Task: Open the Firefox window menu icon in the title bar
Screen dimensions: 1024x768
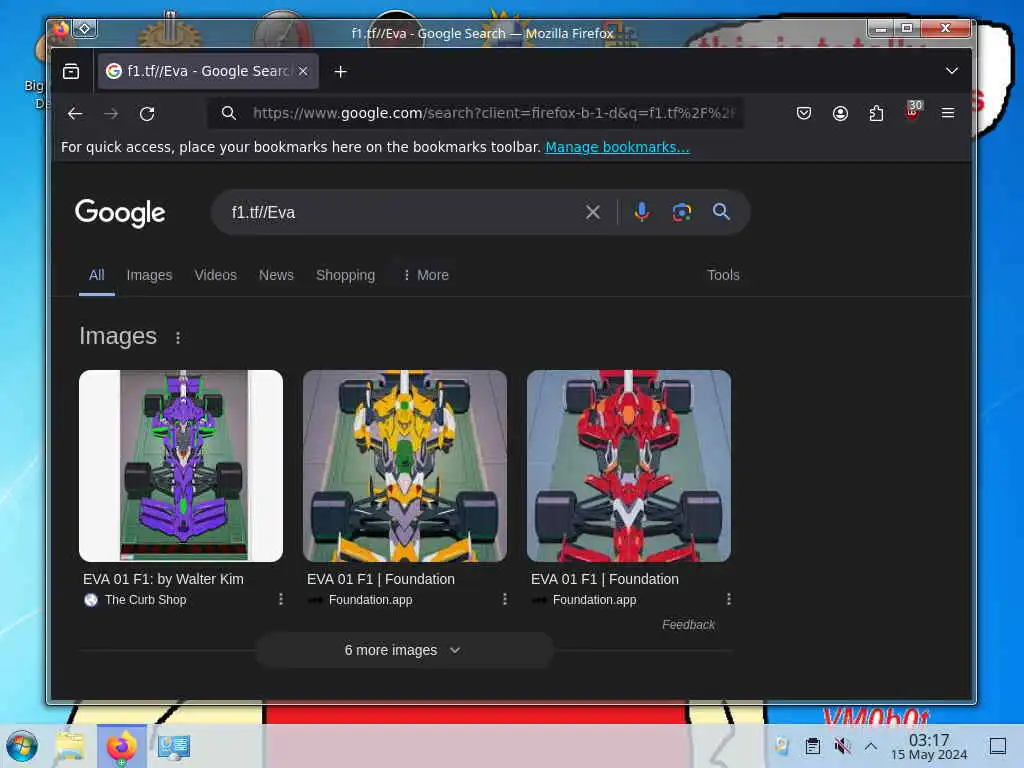Action: pyautogui.click(x=61, y=29)
